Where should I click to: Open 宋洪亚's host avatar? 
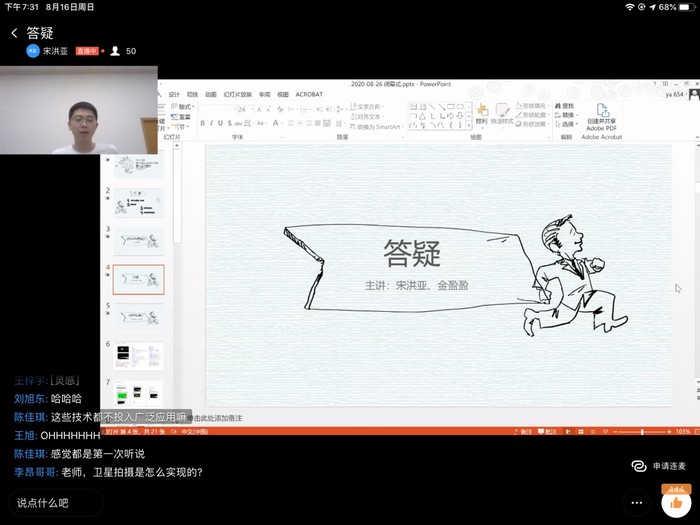(33, 51)
